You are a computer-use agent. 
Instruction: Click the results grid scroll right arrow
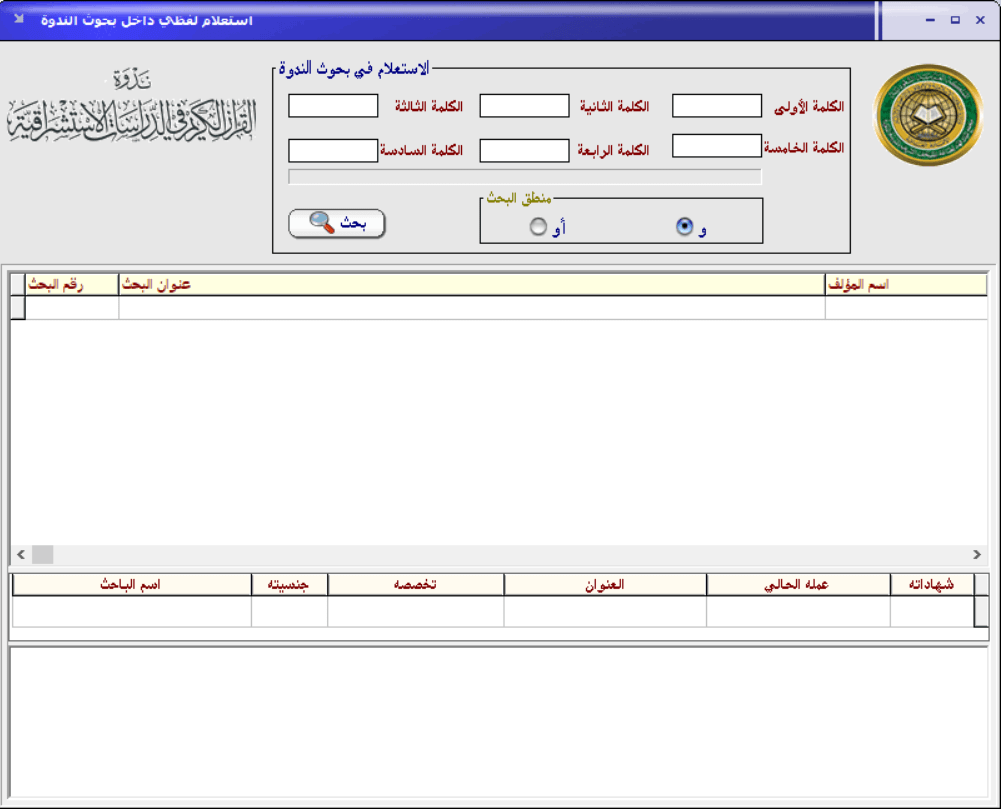(x=977, y=554)
